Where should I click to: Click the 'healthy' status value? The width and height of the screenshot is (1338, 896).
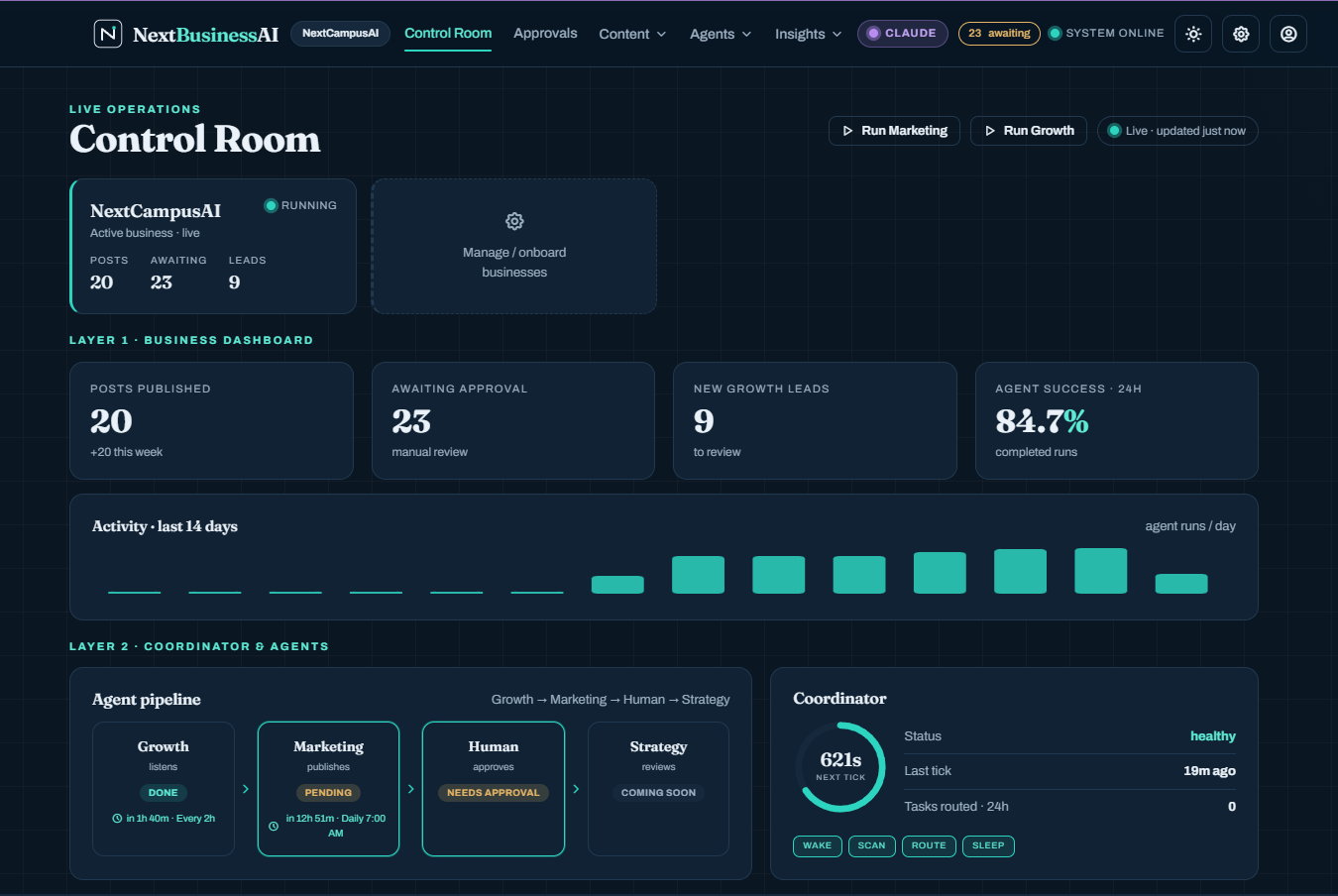pyautogui.click(x=1213, y=736)
